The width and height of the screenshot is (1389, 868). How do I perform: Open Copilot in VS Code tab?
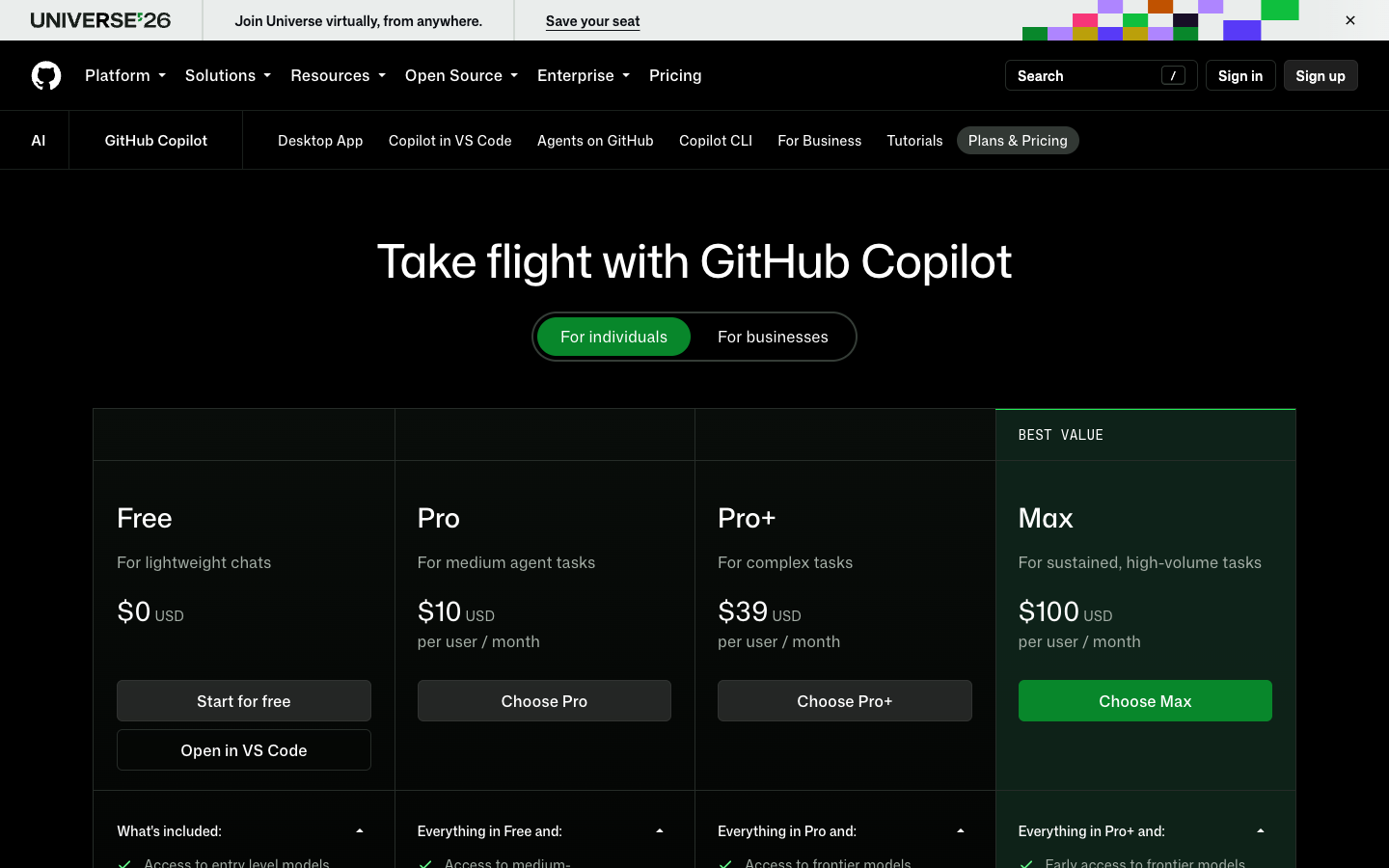click(x=449, y=141)
